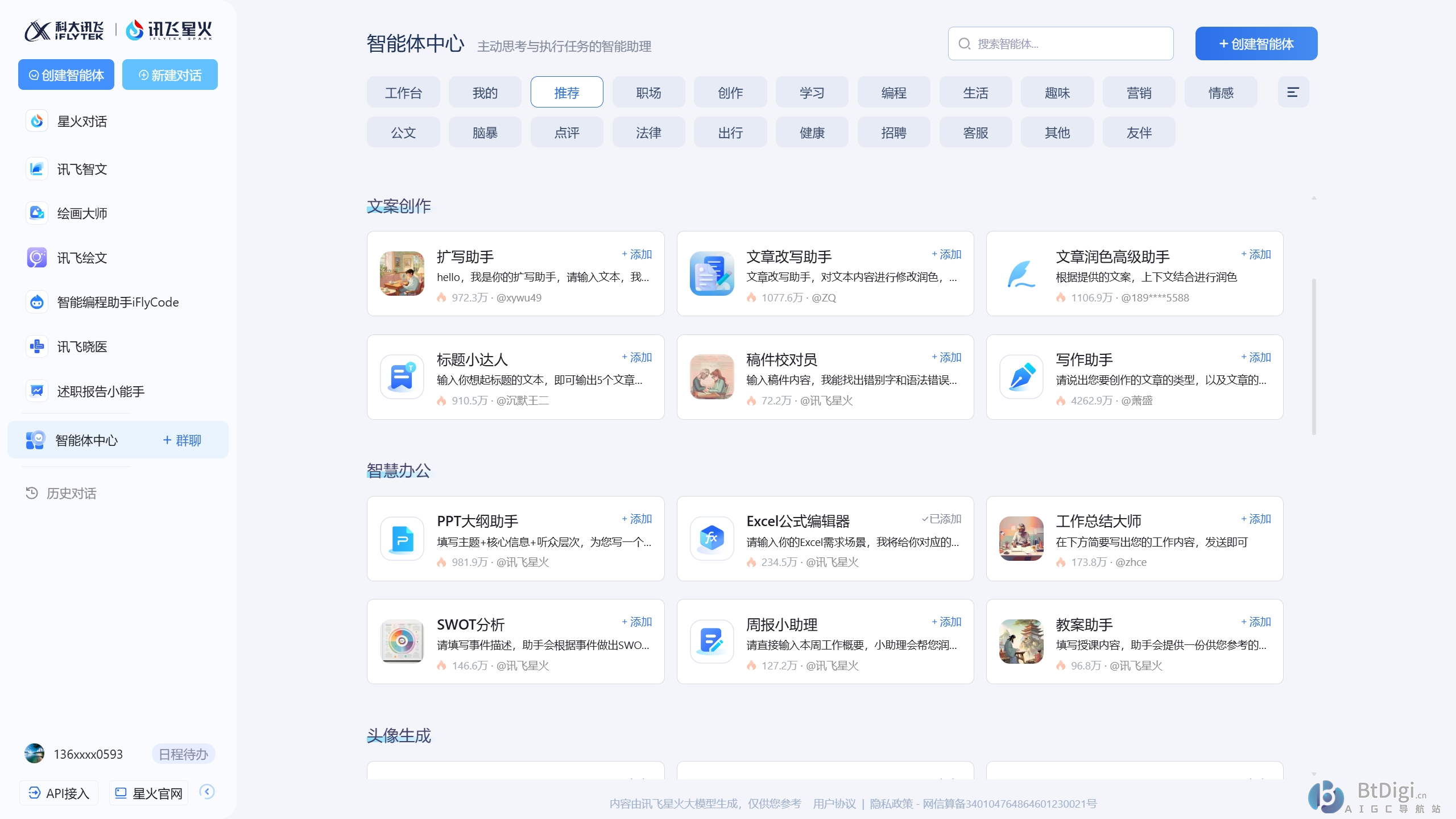Switch to the 友伴 tab
This screenshot has width=1456, height=819.
1139,132
